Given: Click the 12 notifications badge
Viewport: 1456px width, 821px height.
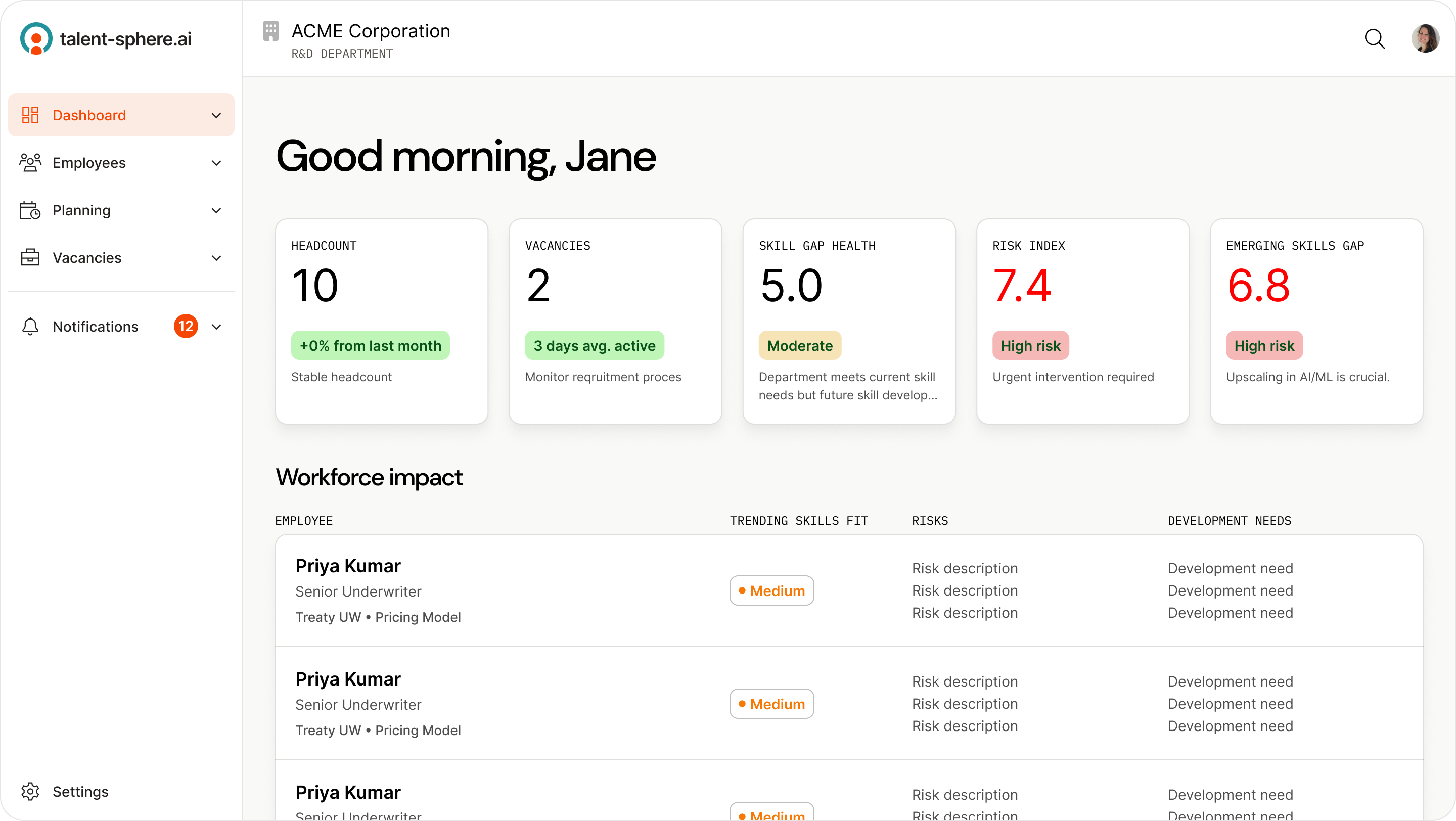Looking at the screenshot, I should pyautogui.click(x=186, y=326).
